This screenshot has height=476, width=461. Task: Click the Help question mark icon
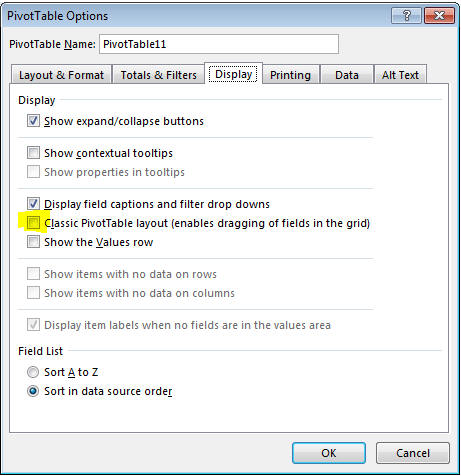tap(406, 16)
